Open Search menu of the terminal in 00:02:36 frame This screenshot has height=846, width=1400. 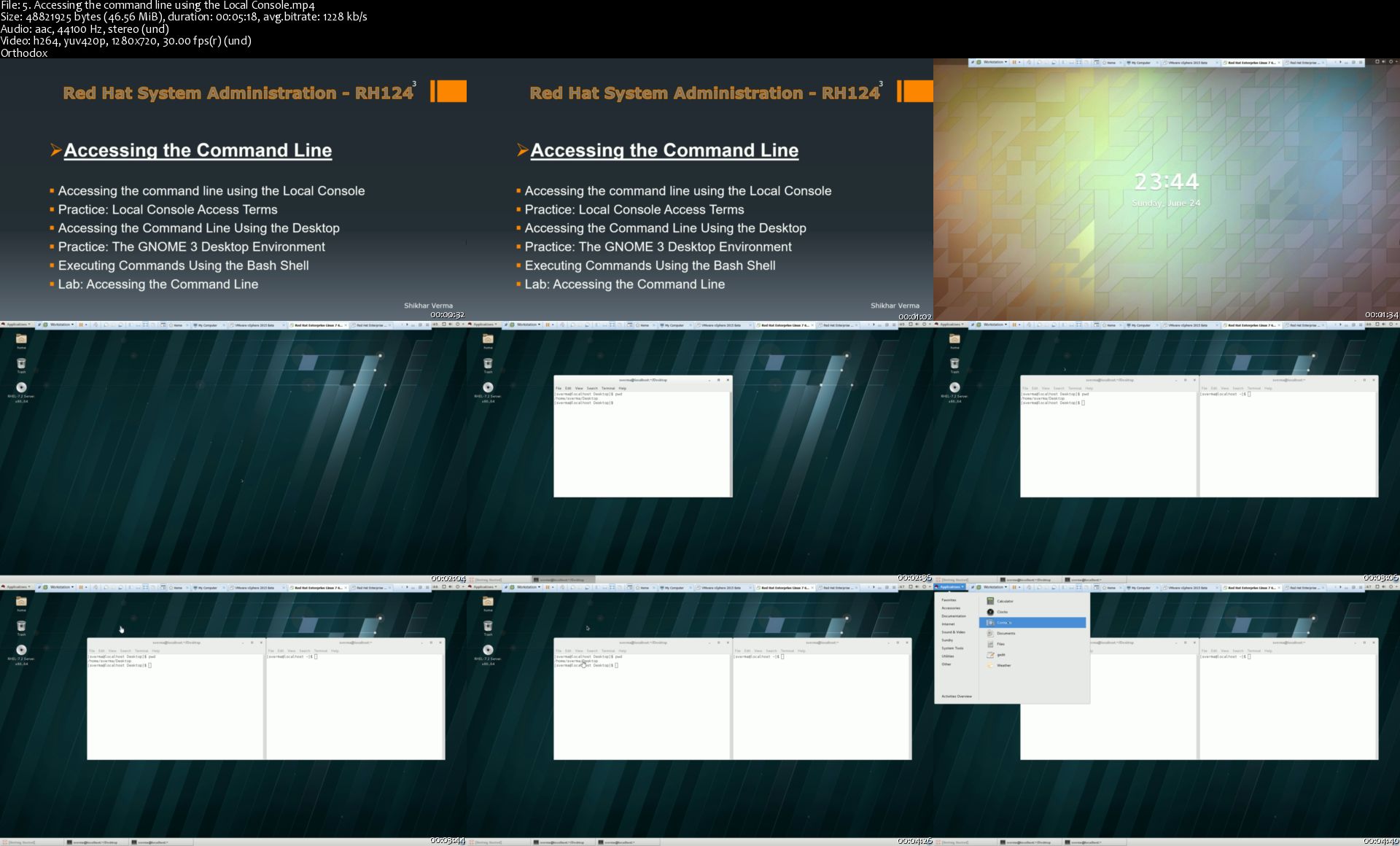click(x=592, y=388)
